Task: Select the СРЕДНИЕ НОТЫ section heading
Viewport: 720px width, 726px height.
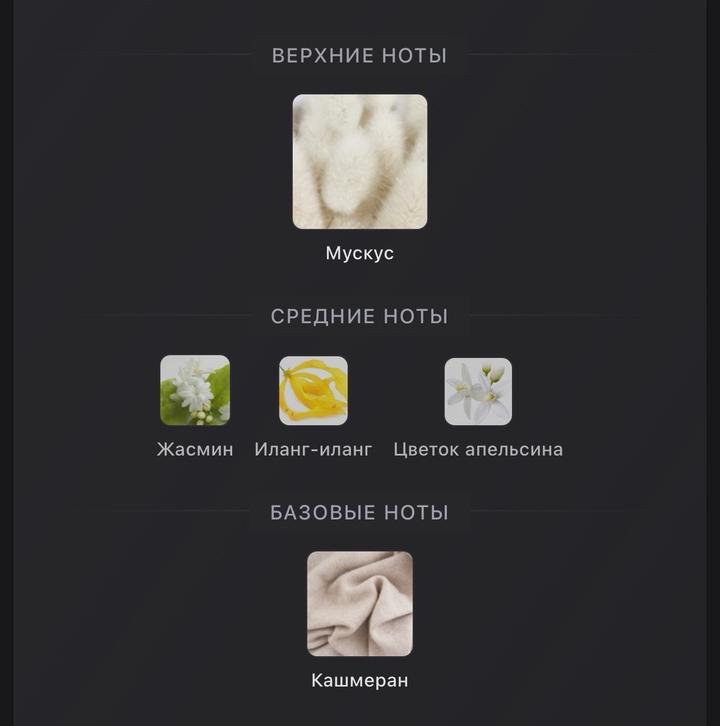Action: pyautogui.click(x=359, y=317)
